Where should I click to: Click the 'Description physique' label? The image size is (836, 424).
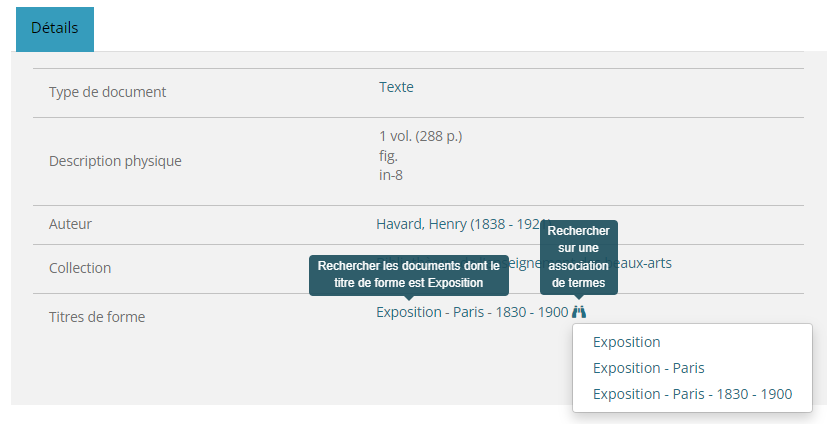pyautogui.click(x=116, y=161)
